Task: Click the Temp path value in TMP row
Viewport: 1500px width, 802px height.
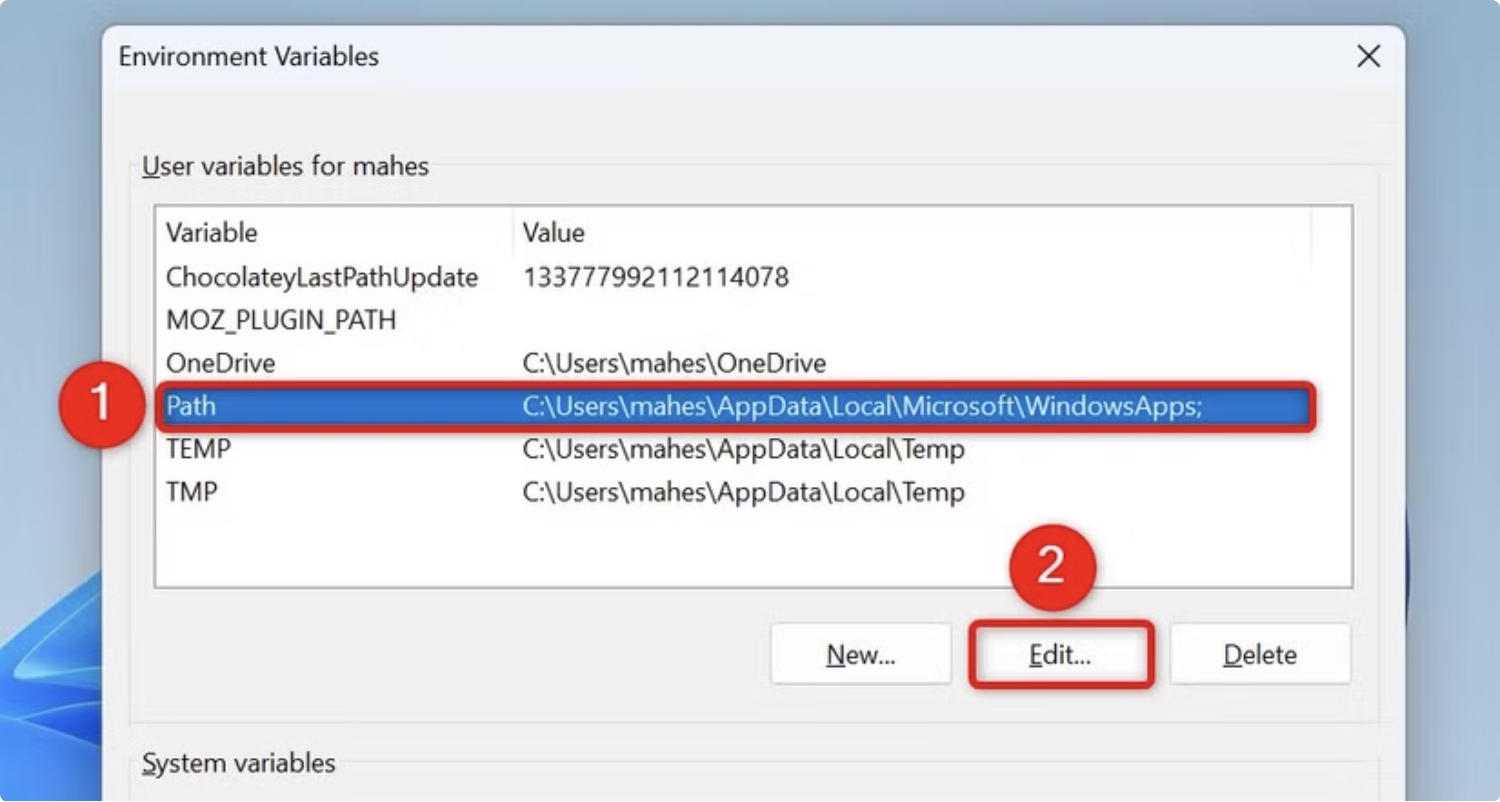Action: [744, 492]
